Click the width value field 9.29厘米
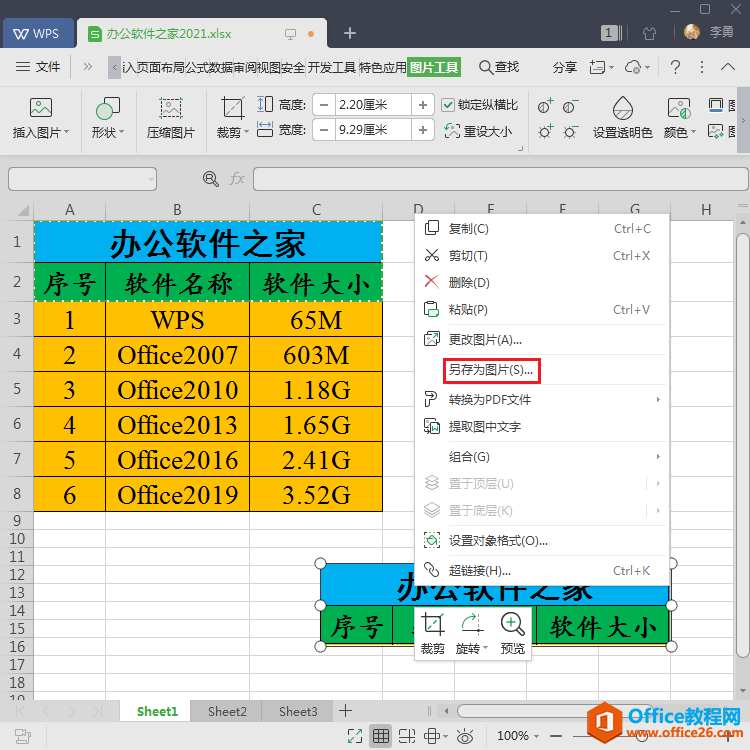Screen dimensions: 750x750 pyautogui.click(x=373, y=130)
